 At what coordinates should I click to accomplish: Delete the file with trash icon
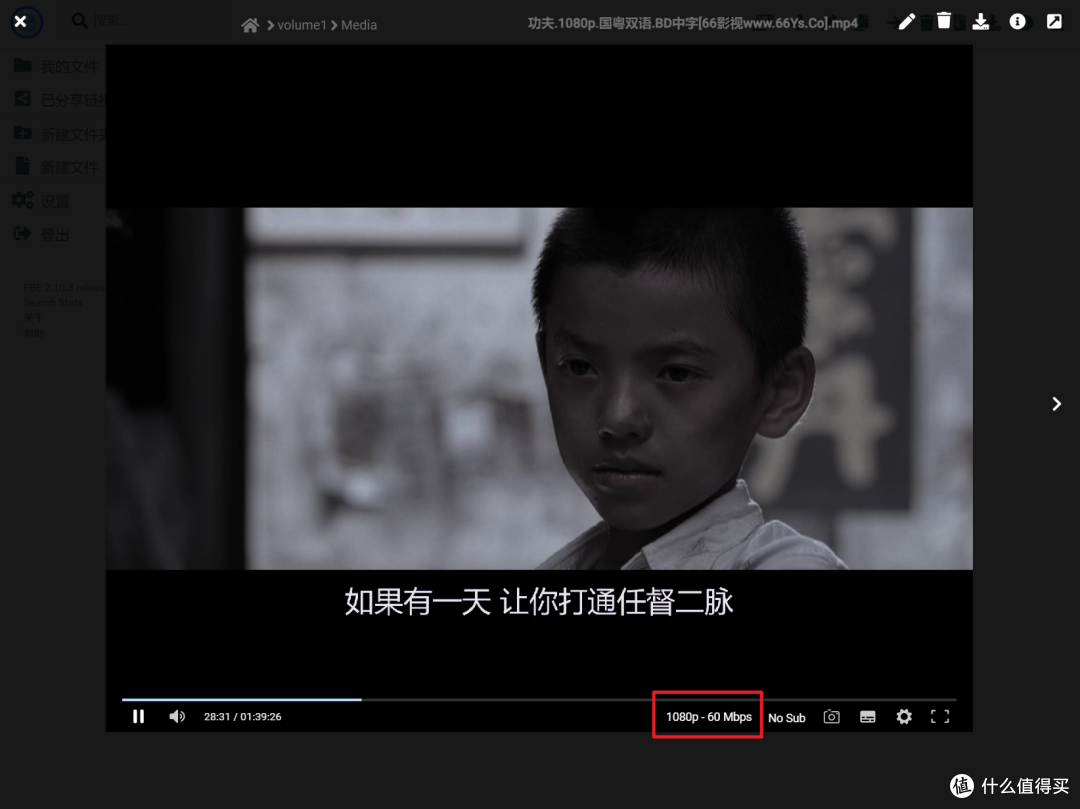point(944,21)
